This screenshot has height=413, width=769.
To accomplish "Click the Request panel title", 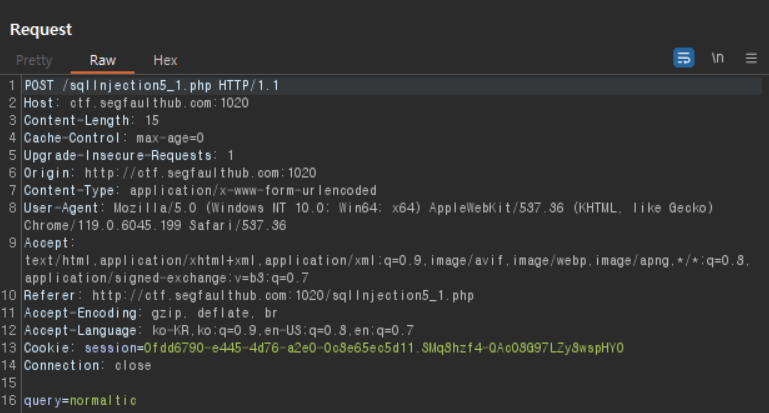I will pos(41,29).
